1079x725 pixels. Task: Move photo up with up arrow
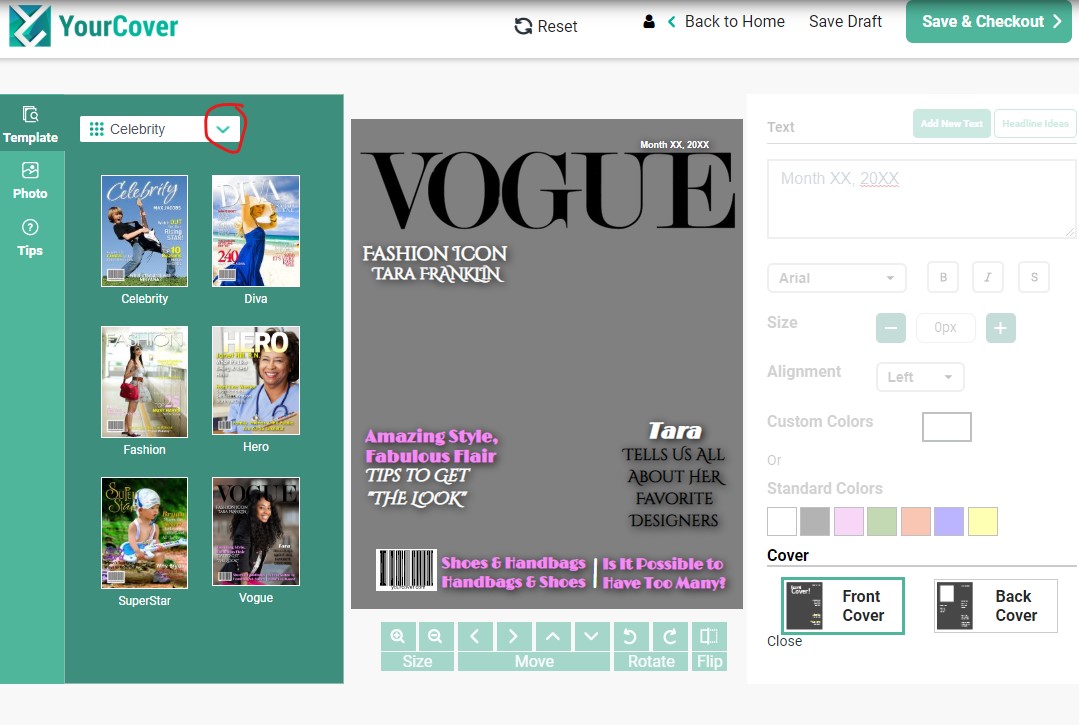pyautogui.click(x=553, y=636)
